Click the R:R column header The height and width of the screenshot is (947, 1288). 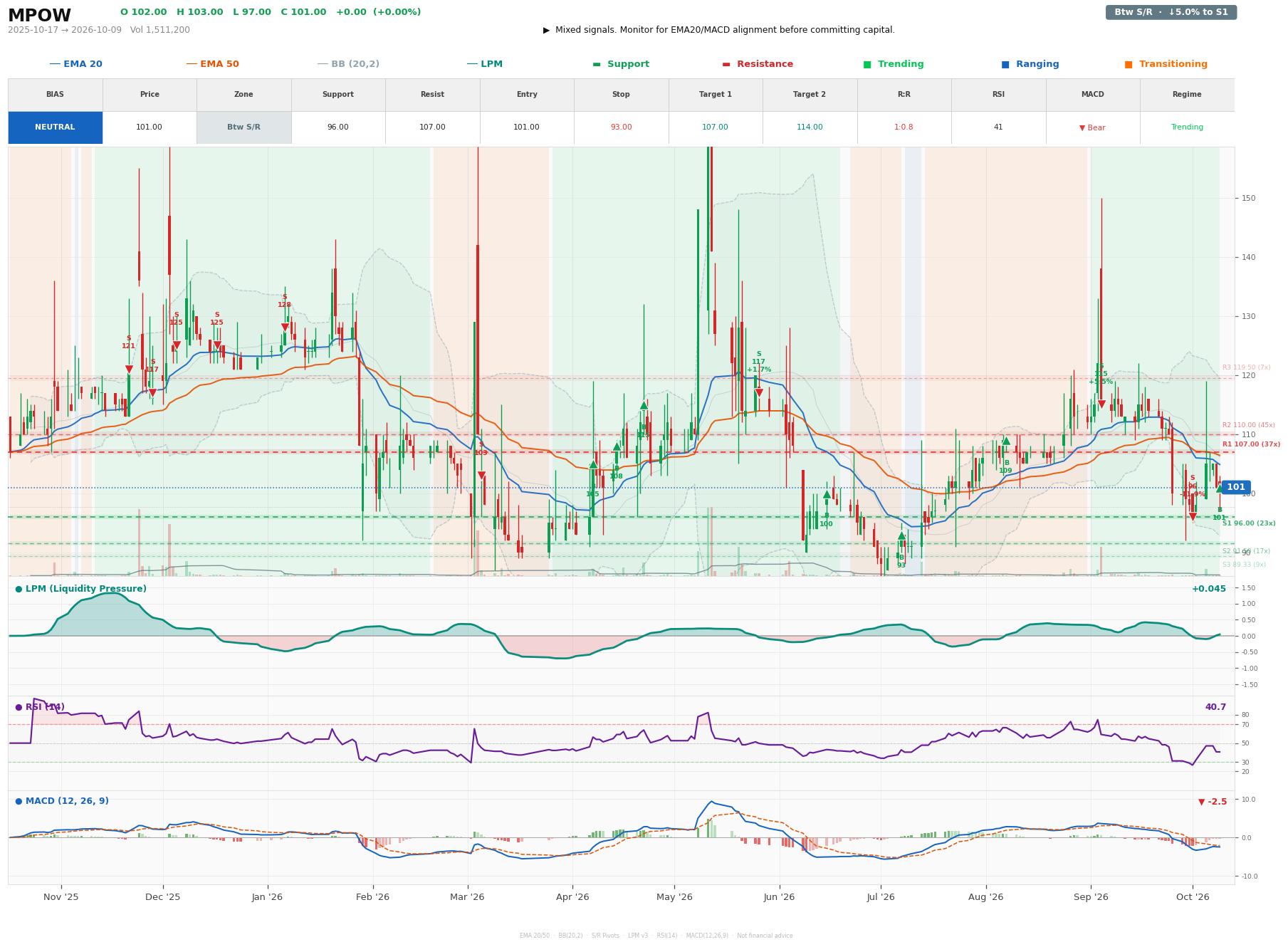click(904, 95)
